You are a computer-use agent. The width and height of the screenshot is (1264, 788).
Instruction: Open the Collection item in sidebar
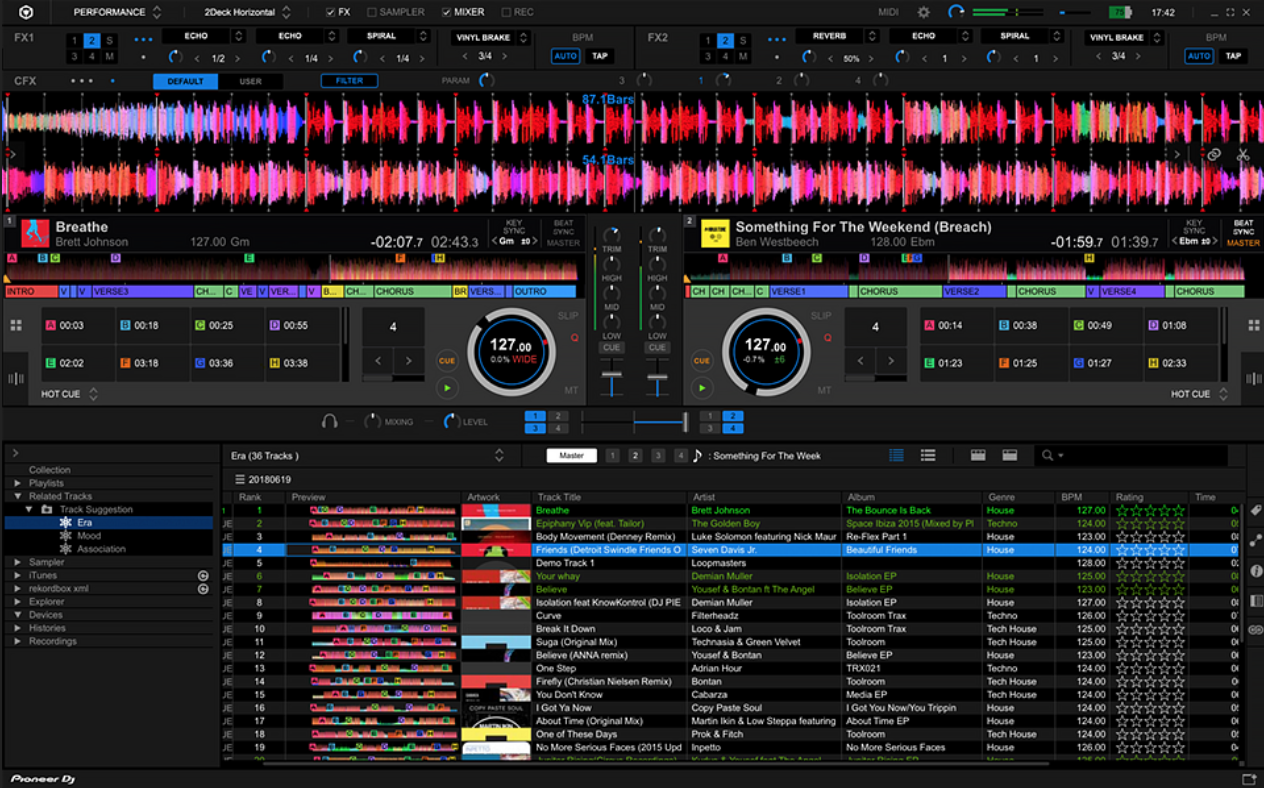pos(49,470)
